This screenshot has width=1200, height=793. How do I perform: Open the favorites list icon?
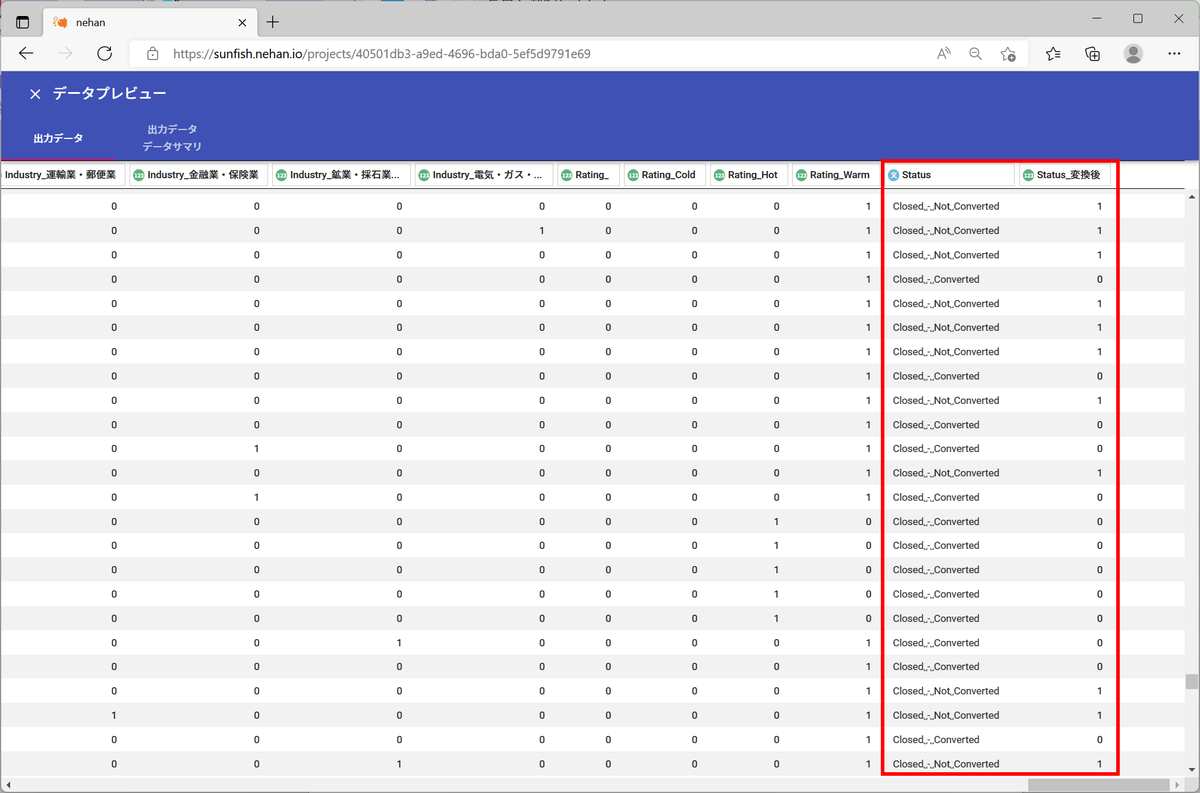1053,54
